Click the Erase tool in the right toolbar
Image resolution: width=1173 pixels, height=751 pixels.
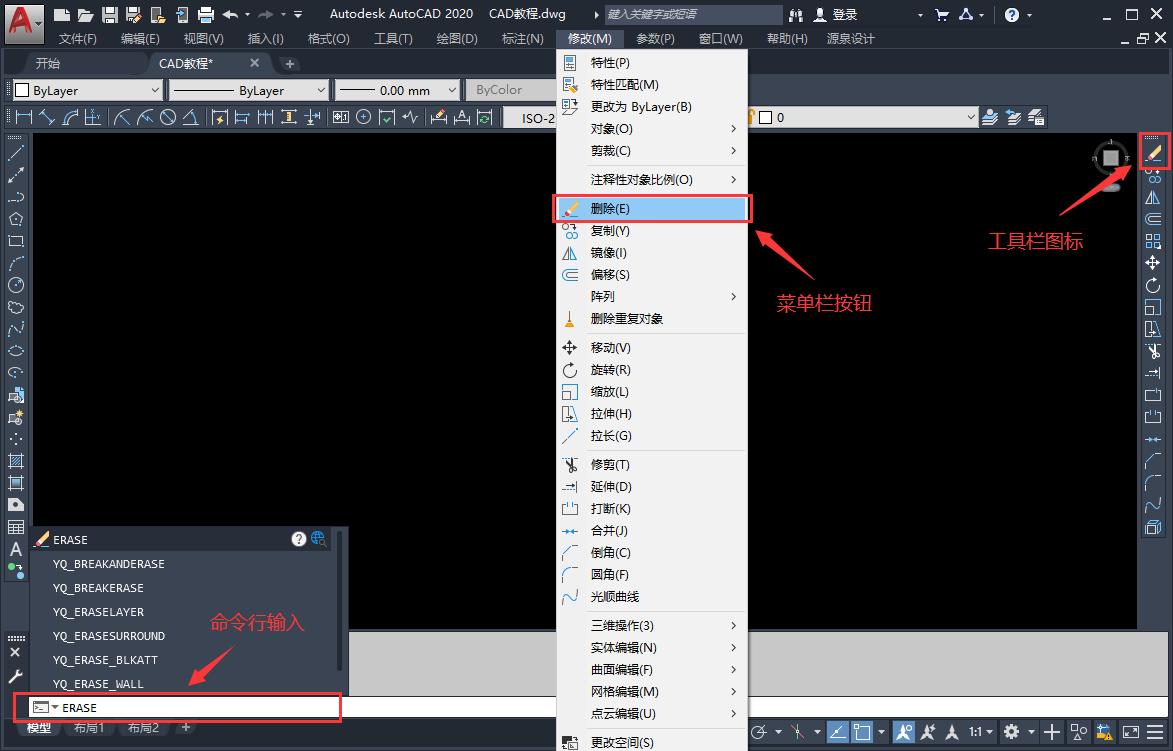tap(1153, 153)
